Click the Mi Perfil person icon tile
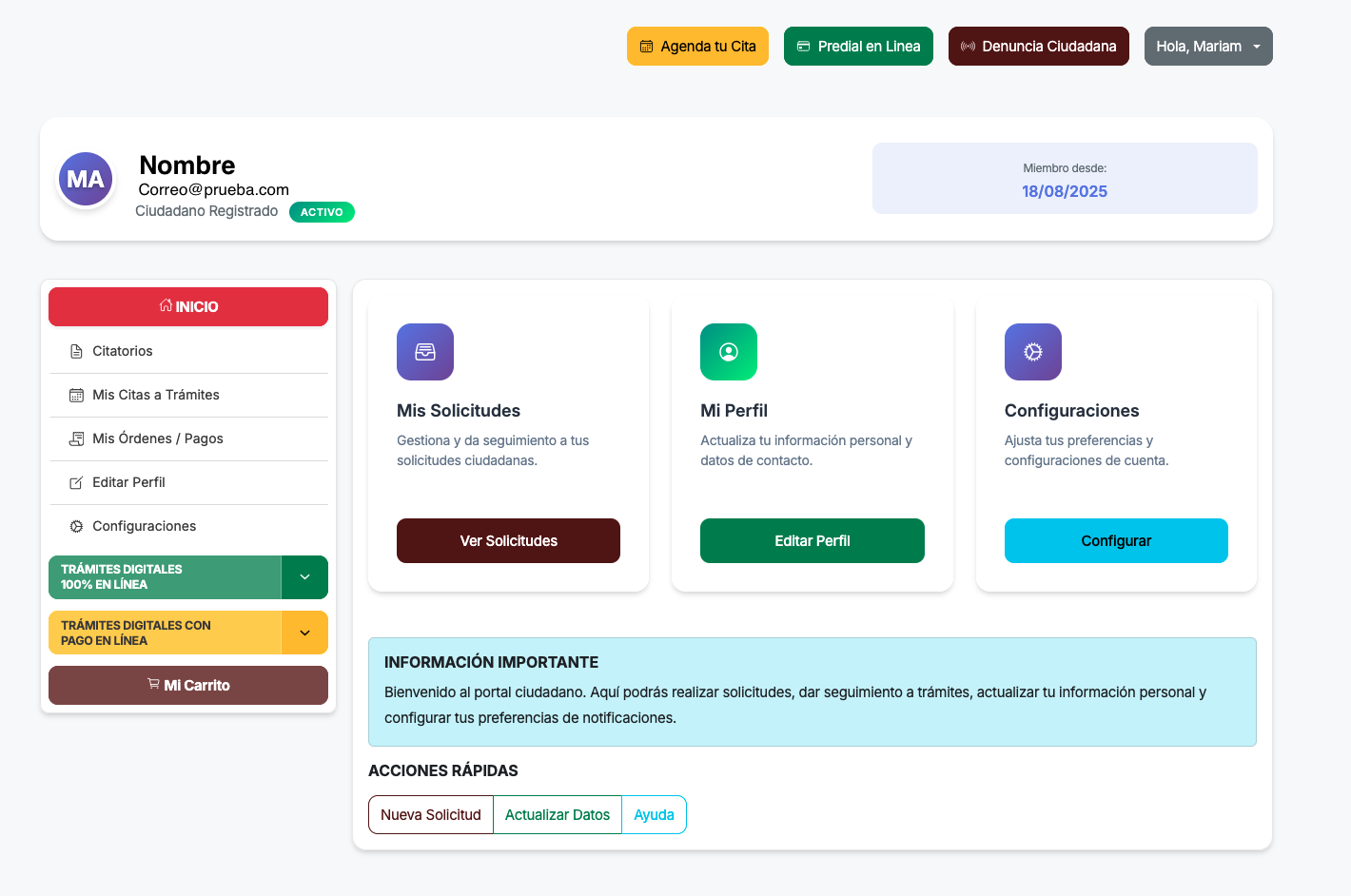 click(x=729, y=352)
